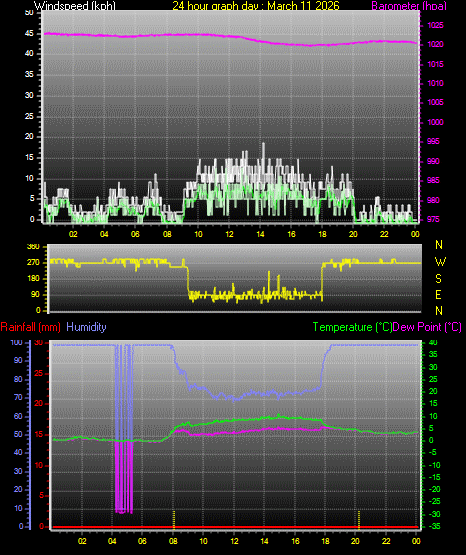Click the yellow marker past 20 hours
Viewport: 466px width, 555px height.
coord(359,520)
